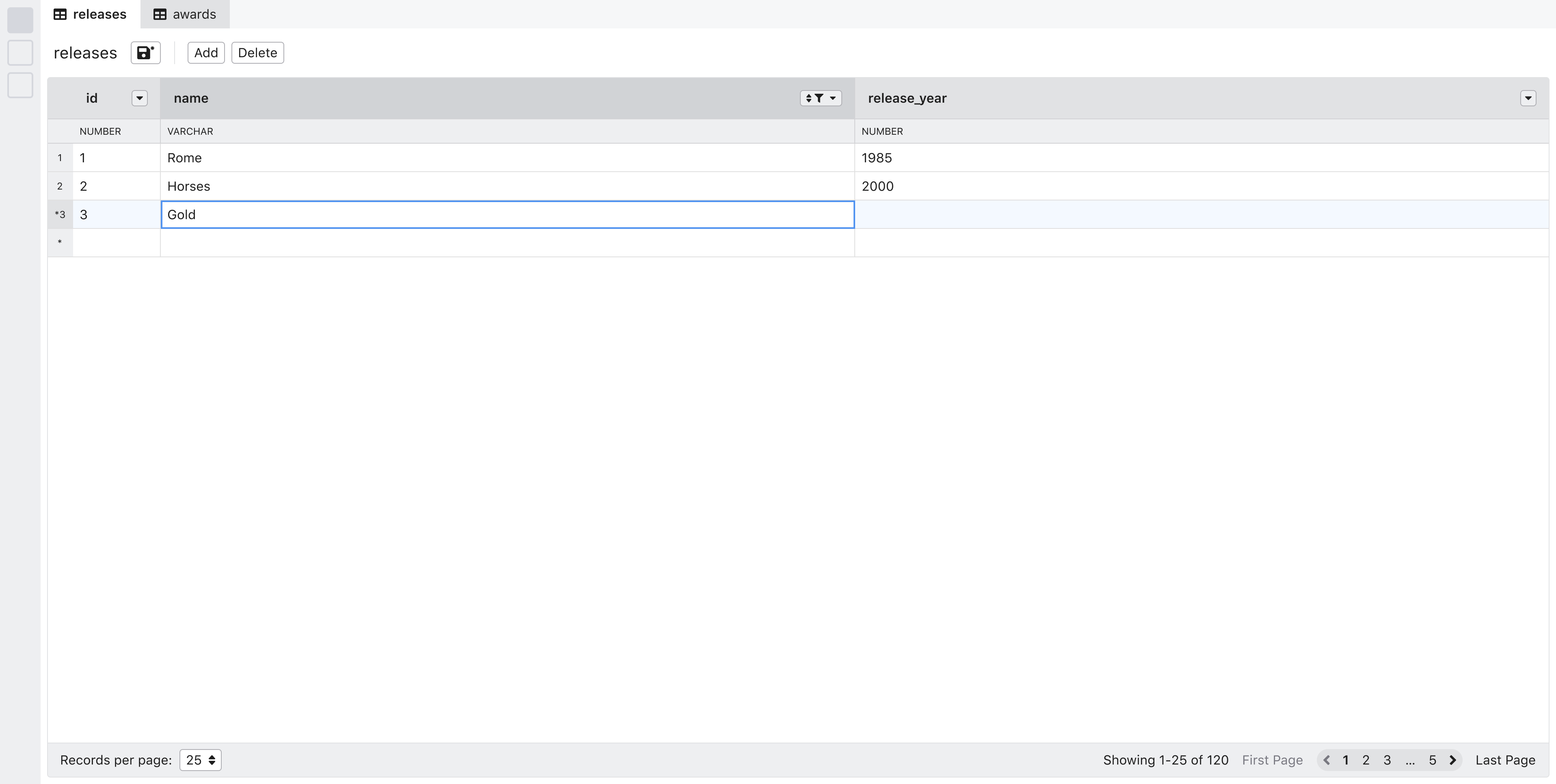This screenshot has height=784, width=1556.
Task: Click empty release_year cell in Gold row
Action: tap(1202, 214)
